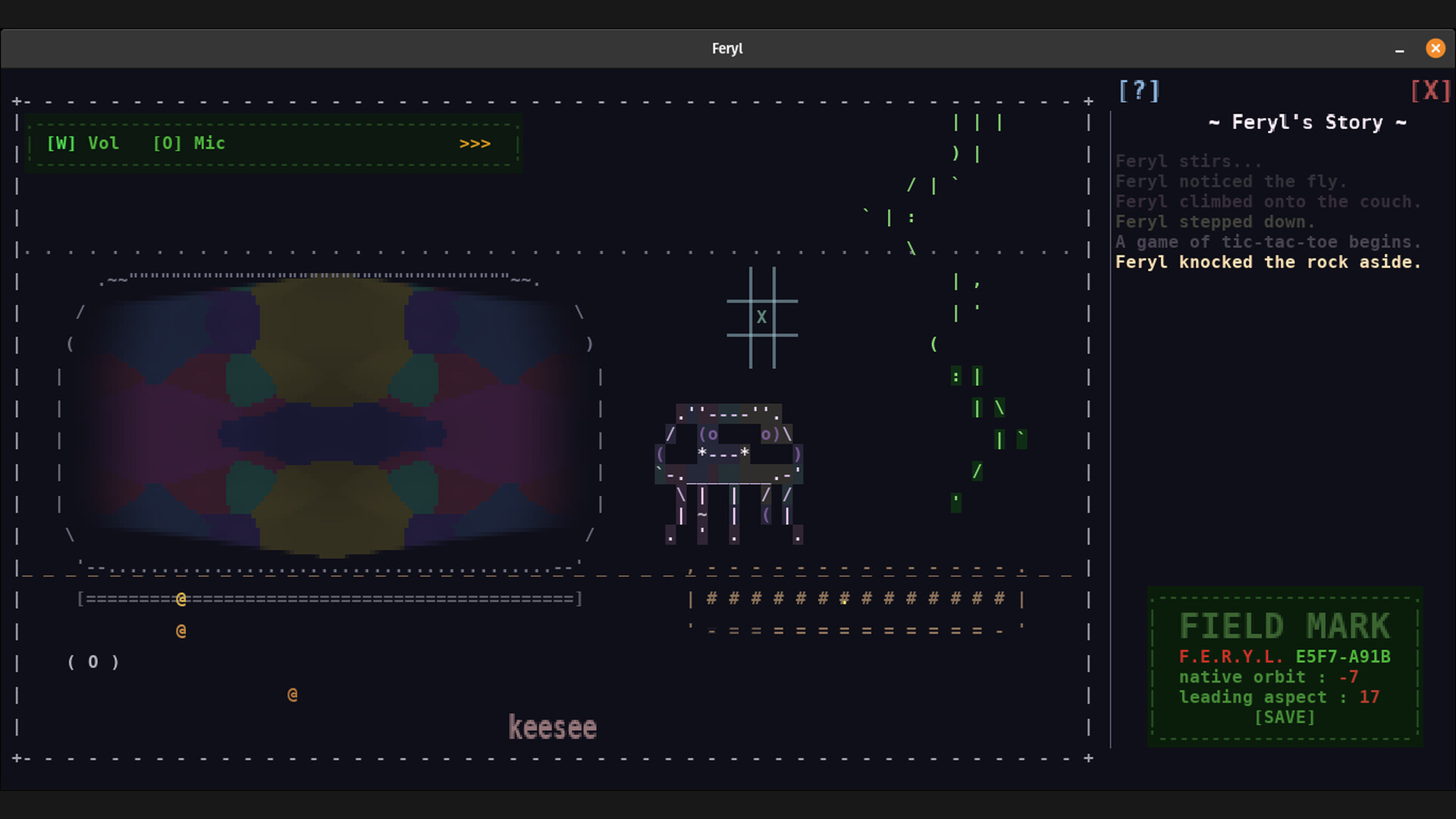Select the X mark on the tic-tac-toe board
This screenshot has height=819, width=1456.
coord(762,318)
